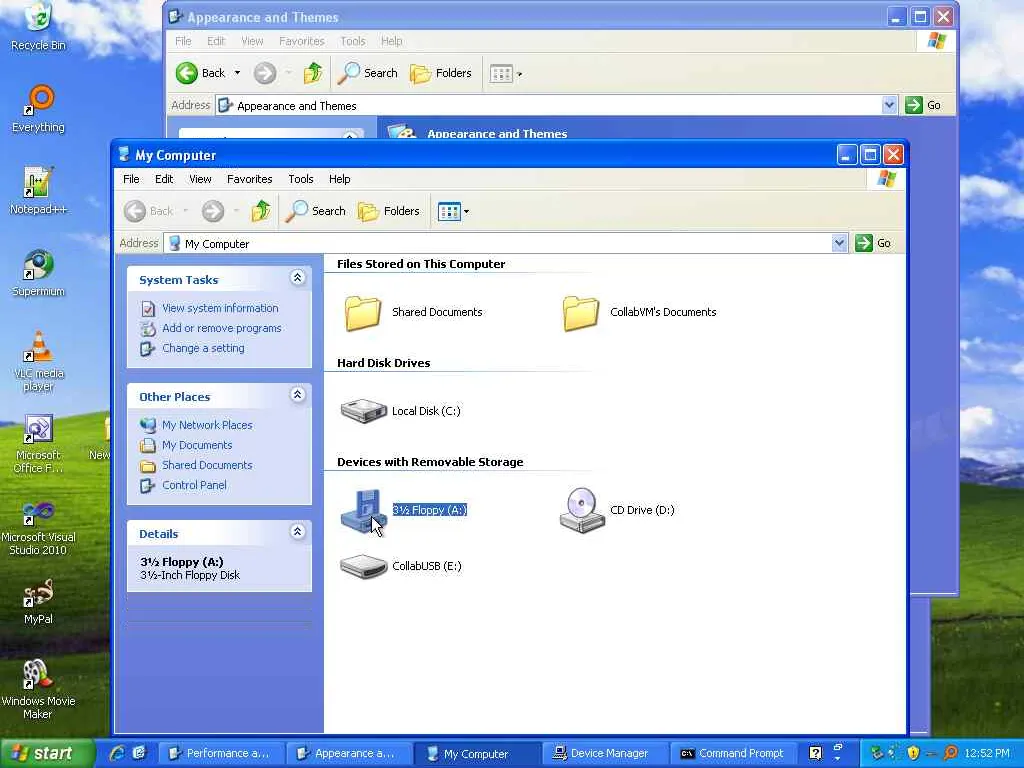Click Go button in My Computer address bar

click(874, 244)
